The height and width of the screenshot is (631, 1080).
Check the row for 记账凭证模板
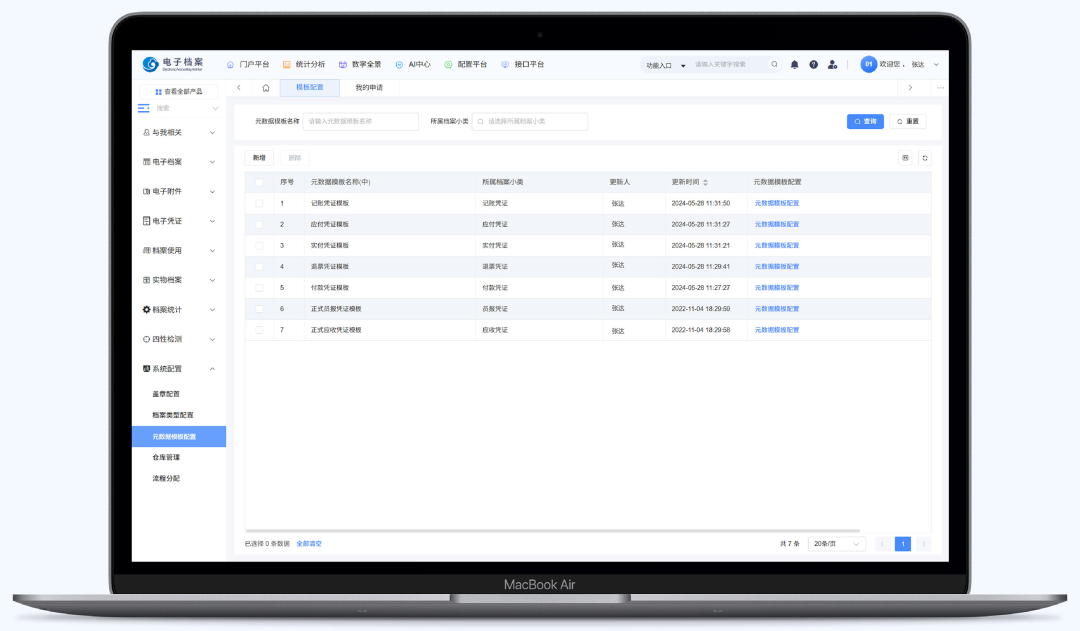(x=260, y=203)
